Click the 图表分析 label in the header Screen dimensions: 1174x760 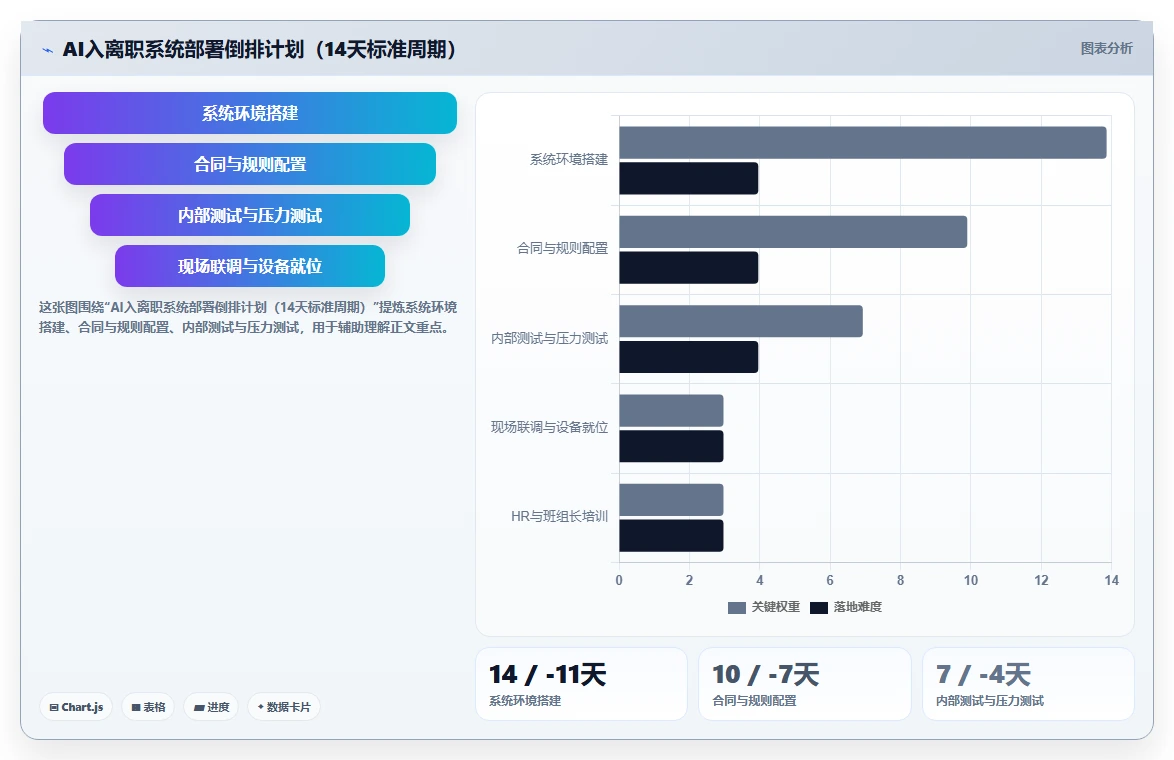click(1106, 49)
